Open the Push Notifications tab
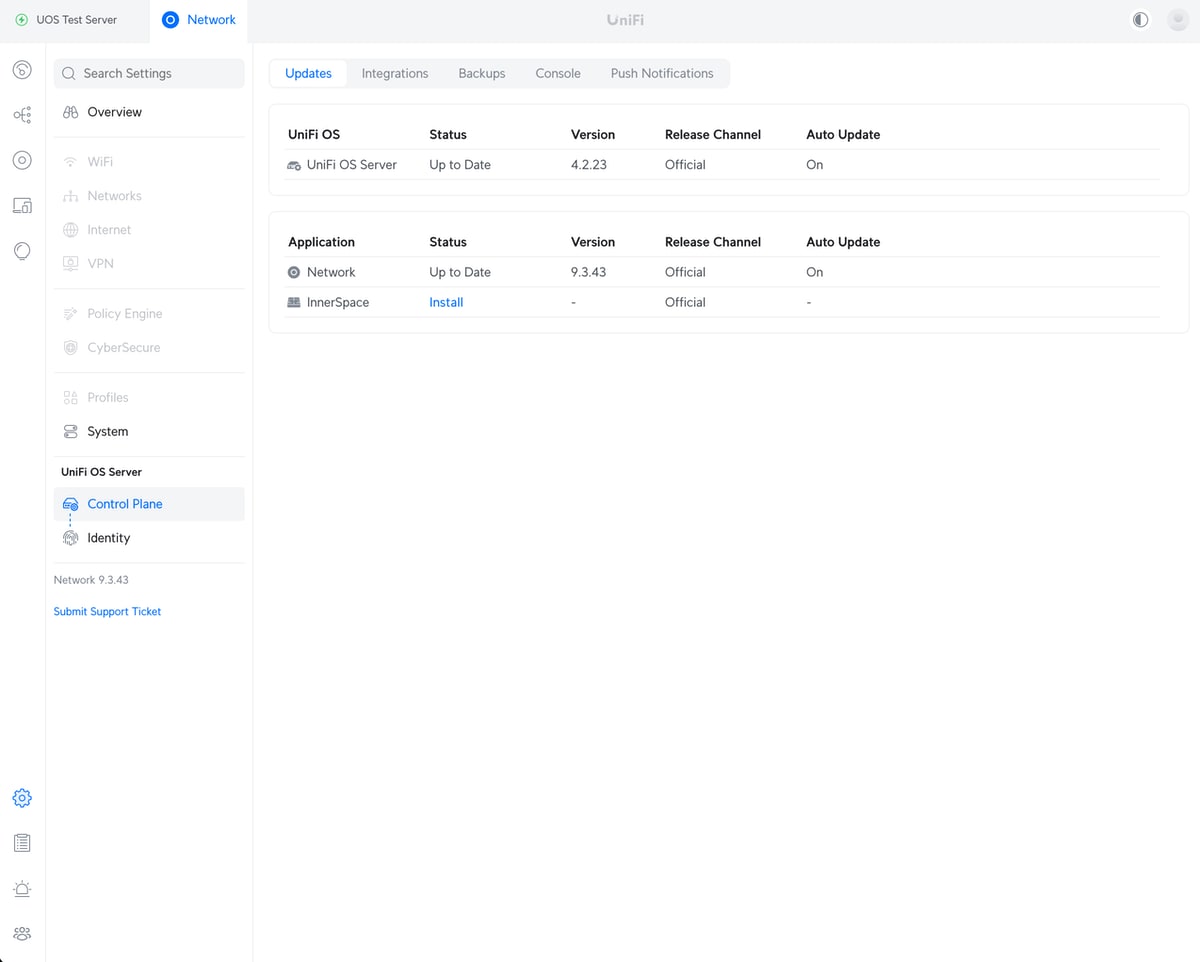Image resolution: width=1200 pixels, height=962 pixels. [x=661, y=73]
